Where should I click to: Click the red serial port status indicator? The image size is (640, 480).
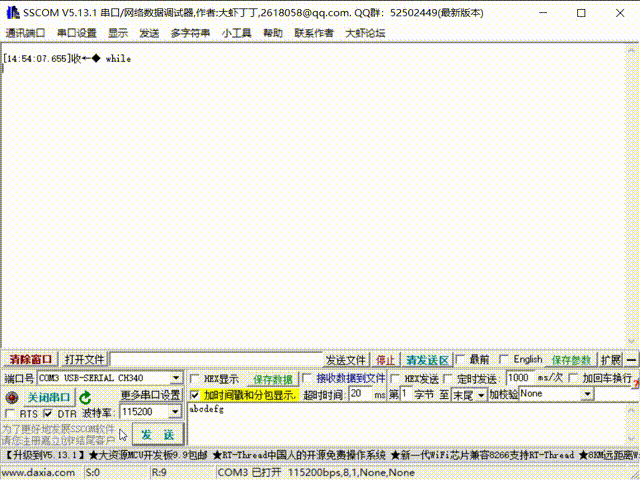click(12, 397)
